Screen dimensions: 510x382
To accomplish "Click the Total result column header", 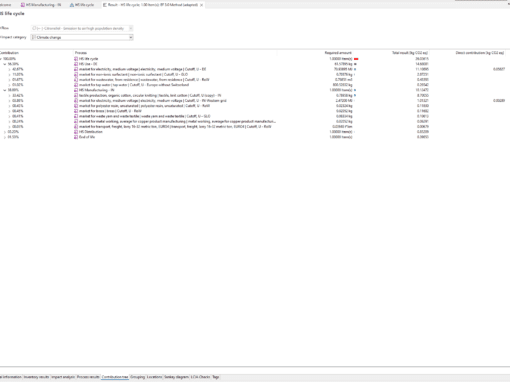I will click(410, 53).
